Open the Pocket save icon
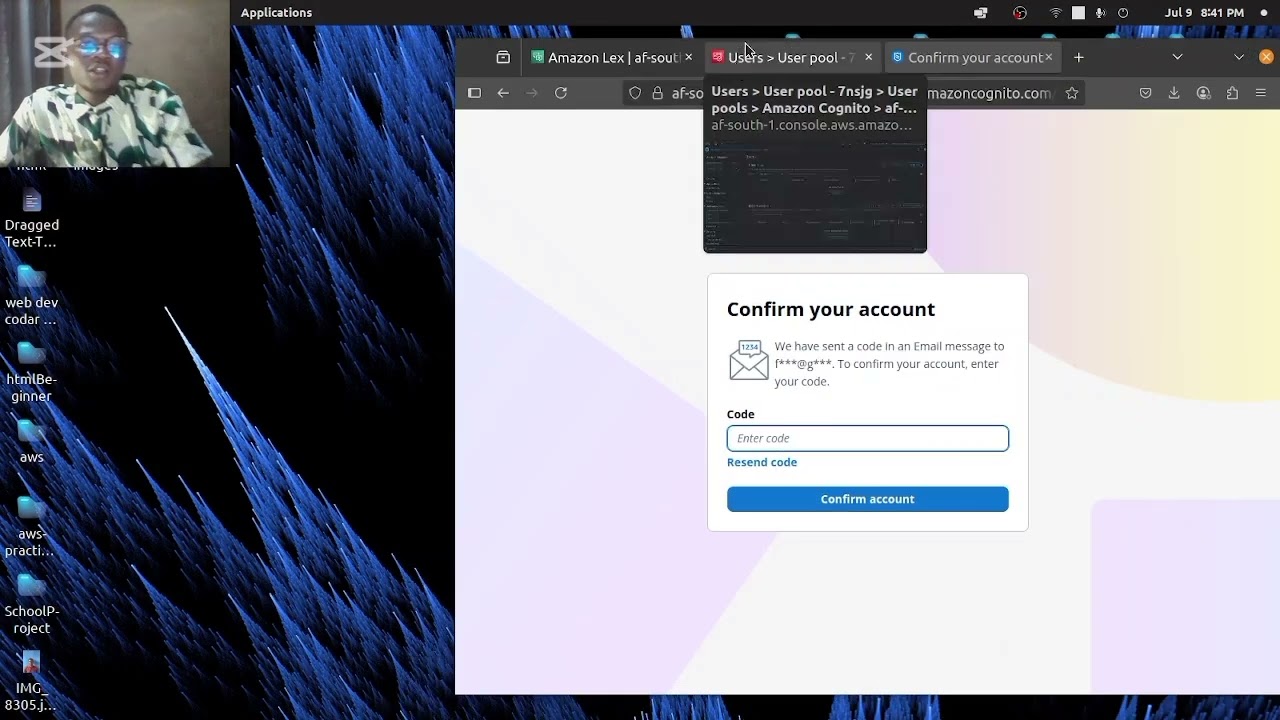Image resolution: width=1280 pixels, height=720 pixels. [1145, 93]
